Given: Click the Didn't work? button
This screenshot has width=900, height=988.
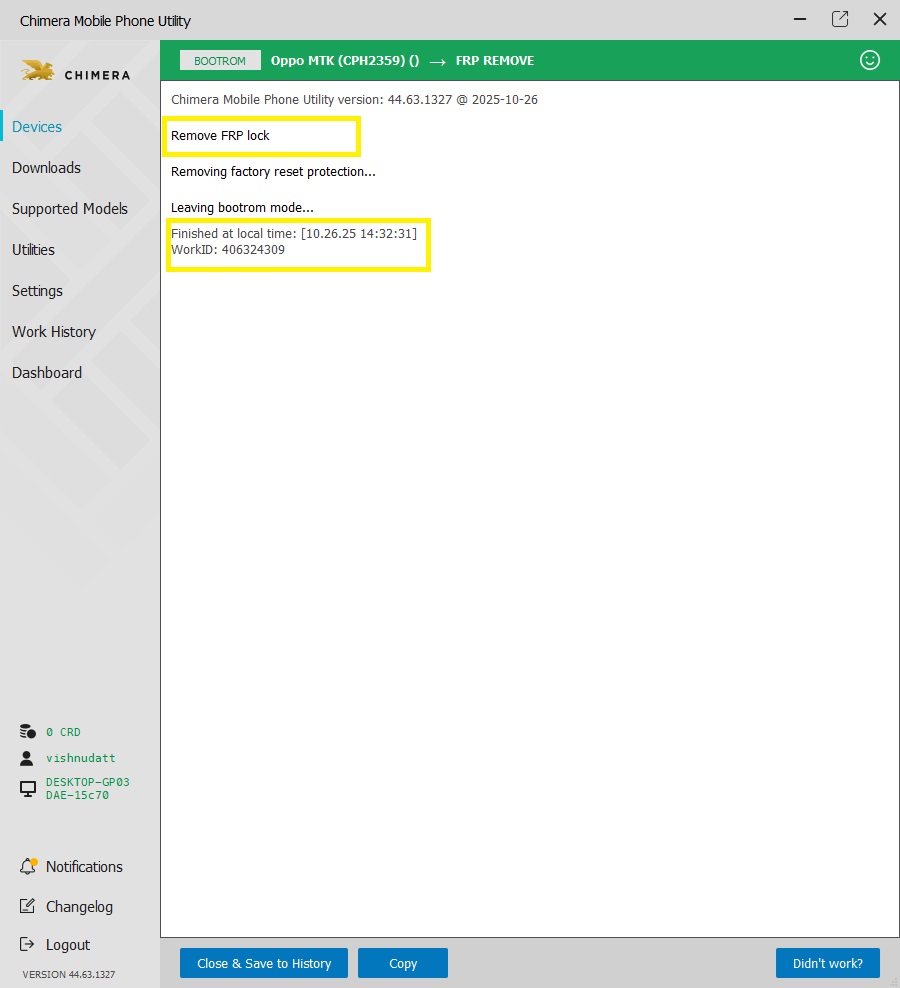Looking at the screenshot, I should pyautogui.click(x=828, y=963).
